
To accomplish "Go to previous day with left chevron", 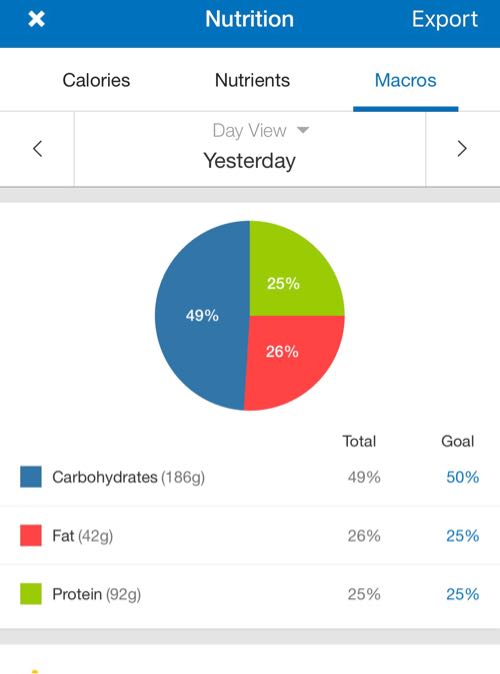I will click(x=37, y=149).
